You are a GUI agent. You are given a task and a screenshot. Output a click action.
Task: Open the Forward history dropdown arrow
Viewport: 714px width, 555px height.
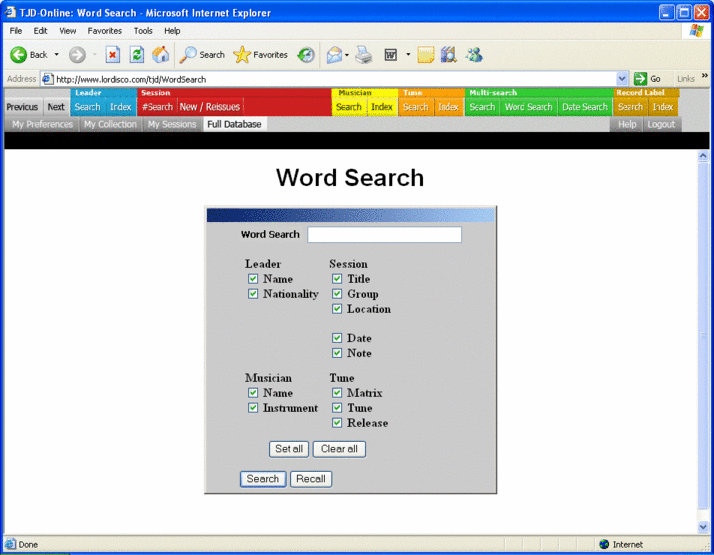[x=95, y=55]
